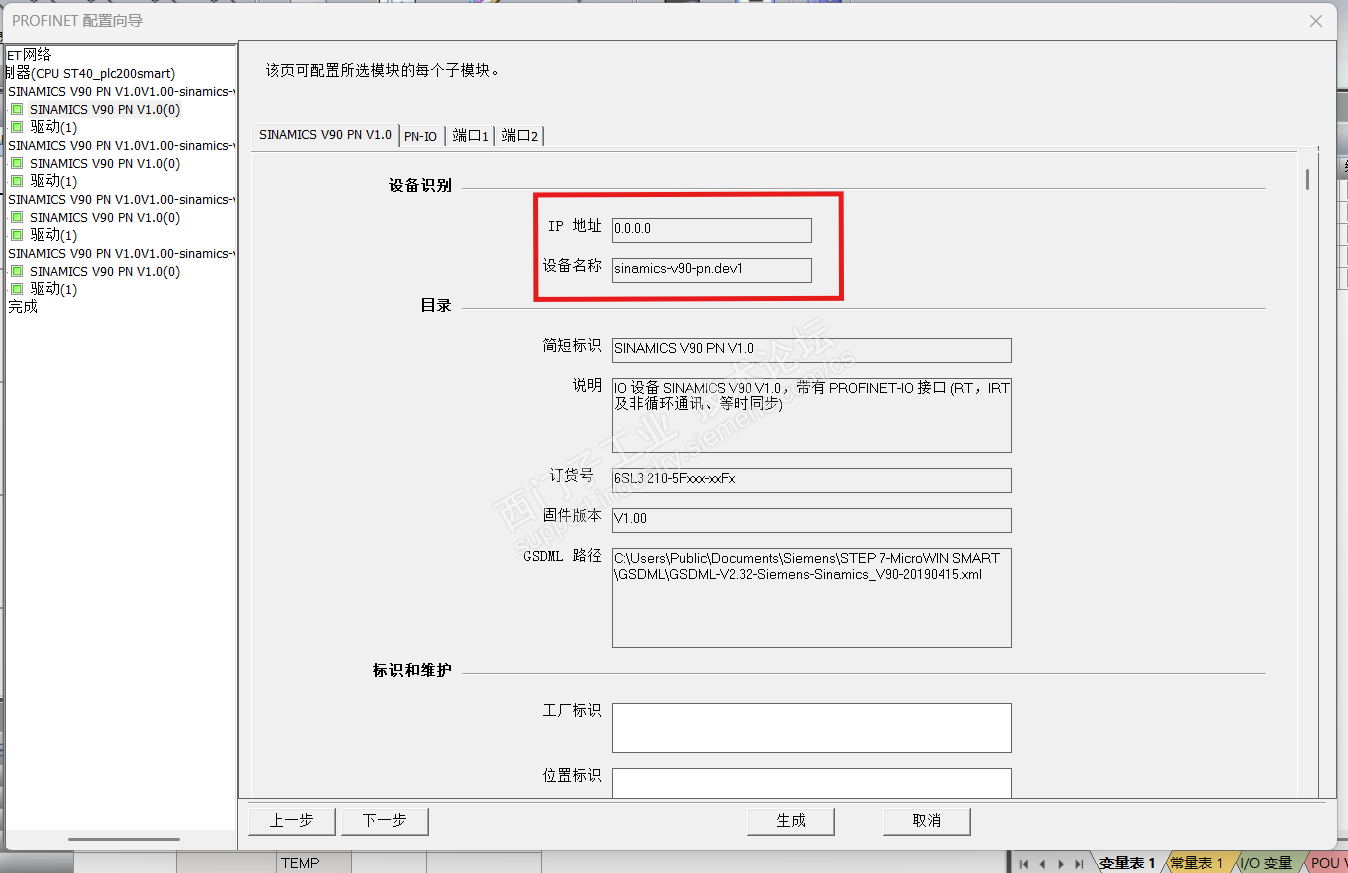Click the 设备识别 section heading
The height and width of the screenshot is (873, 1348).
click(420, 186)
